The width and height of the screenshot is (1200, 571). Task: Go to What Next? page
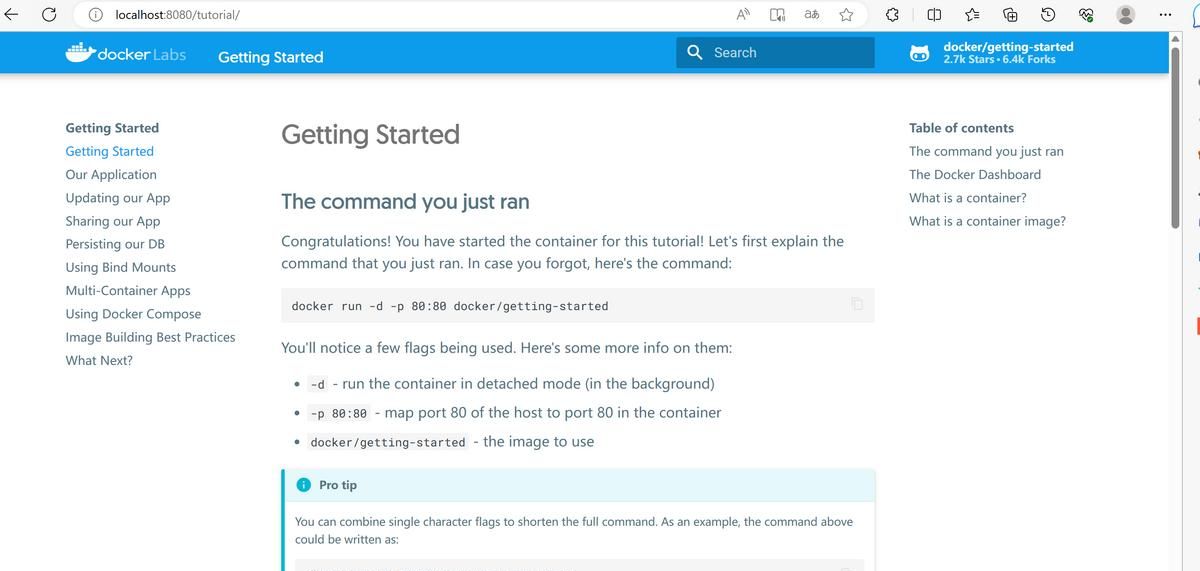[x=99, y=360]
